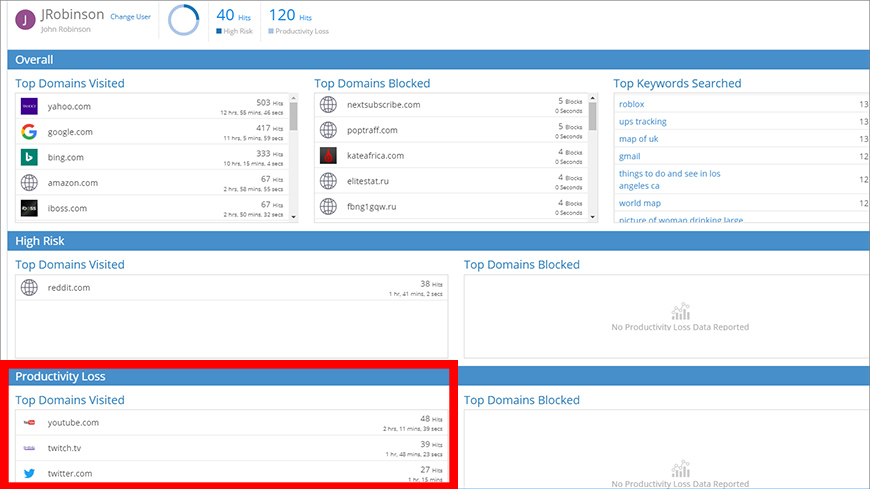Click the Twitch logo icon

pos(29,448)
